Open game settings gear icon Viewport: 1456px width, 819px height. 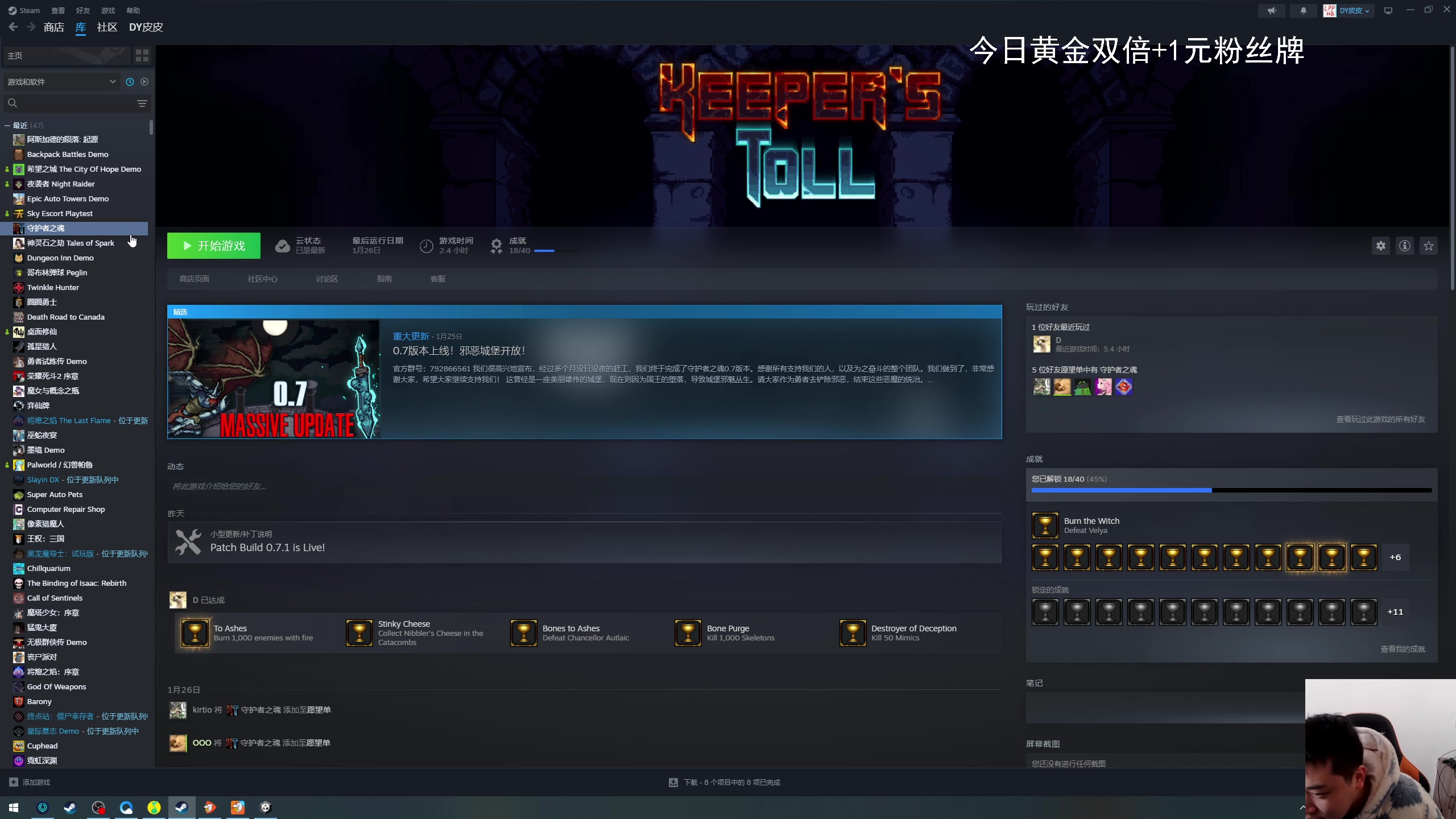[1381, 246]
